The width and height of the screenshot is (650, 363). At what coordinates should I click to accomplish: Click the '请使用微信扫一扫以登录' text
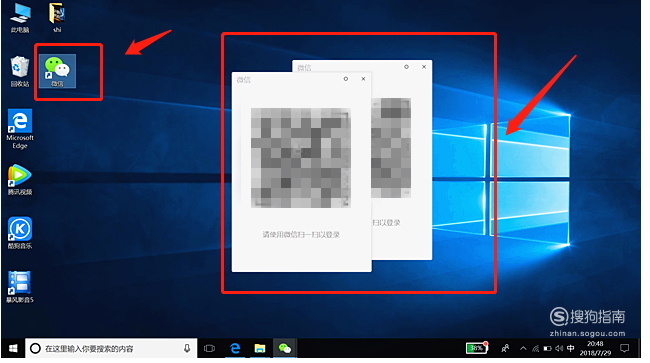click(x=301, y=235)
